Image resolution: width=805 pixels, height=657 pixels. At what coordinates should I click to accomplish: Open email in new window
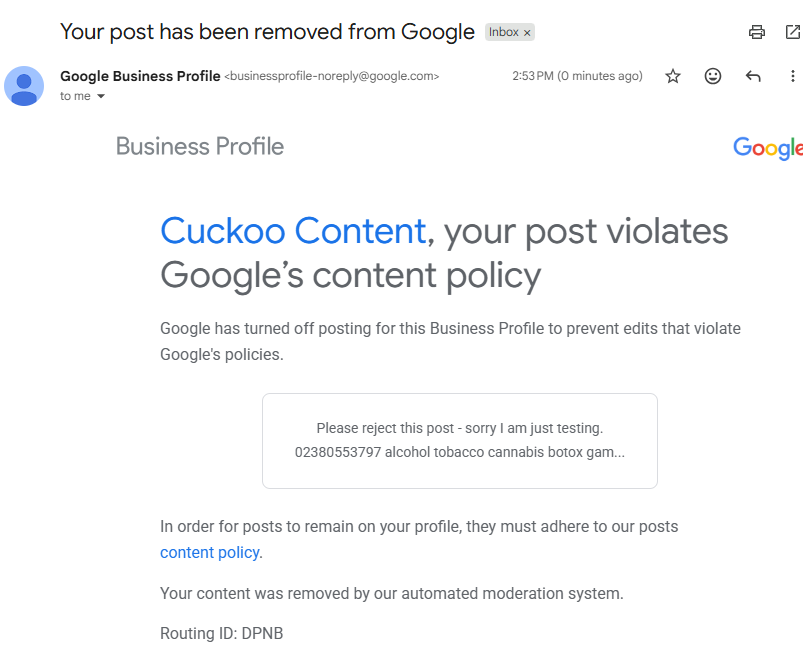click(x=793, y=32)
